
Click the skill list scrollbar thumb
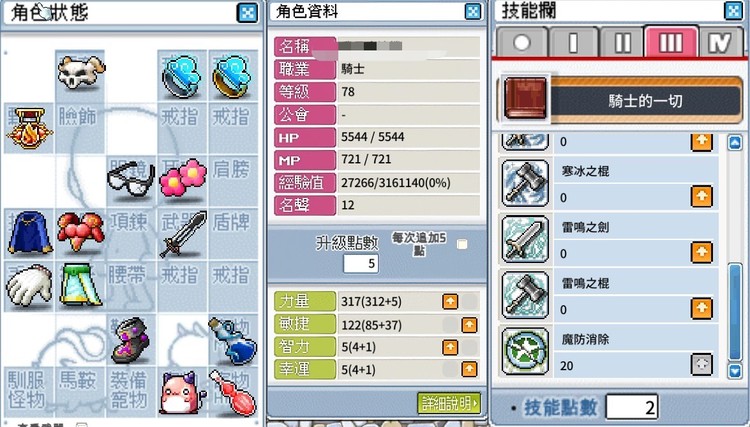735,311
